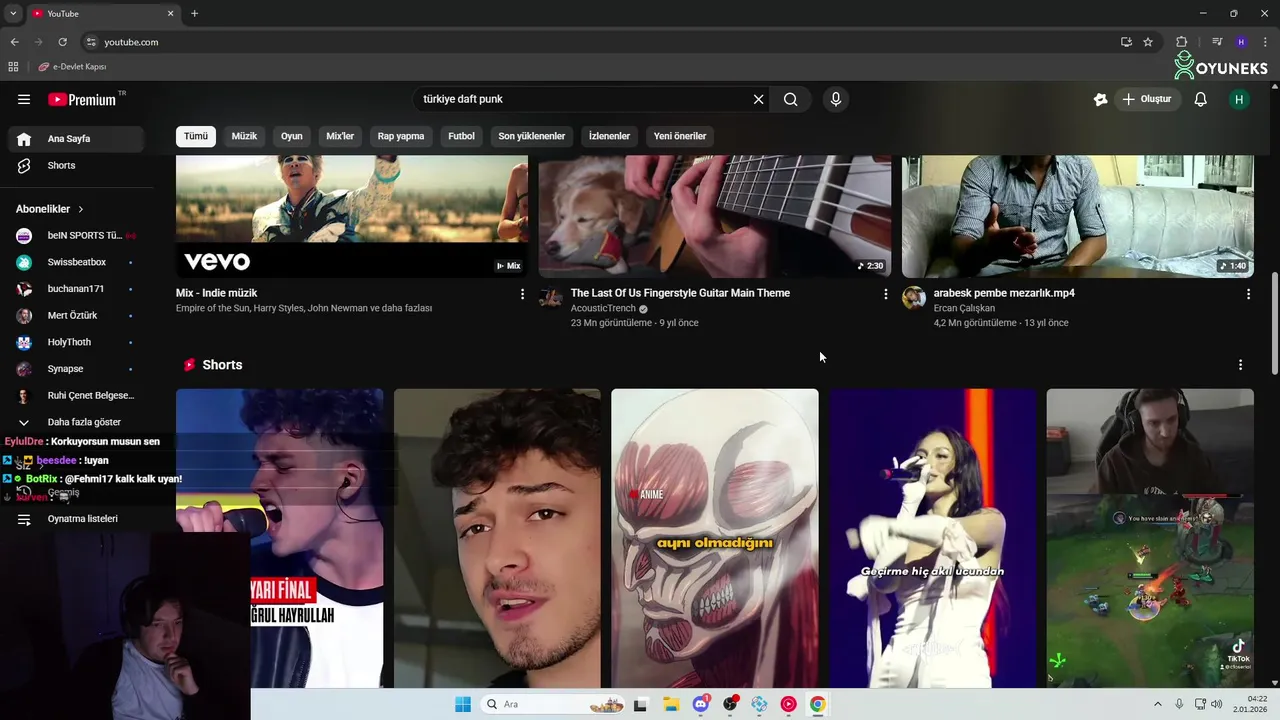This screenshot has width=1280, height=720.
Task: Play The Last Of Us guitar thumbnail
Action: [x=715, y=216]
